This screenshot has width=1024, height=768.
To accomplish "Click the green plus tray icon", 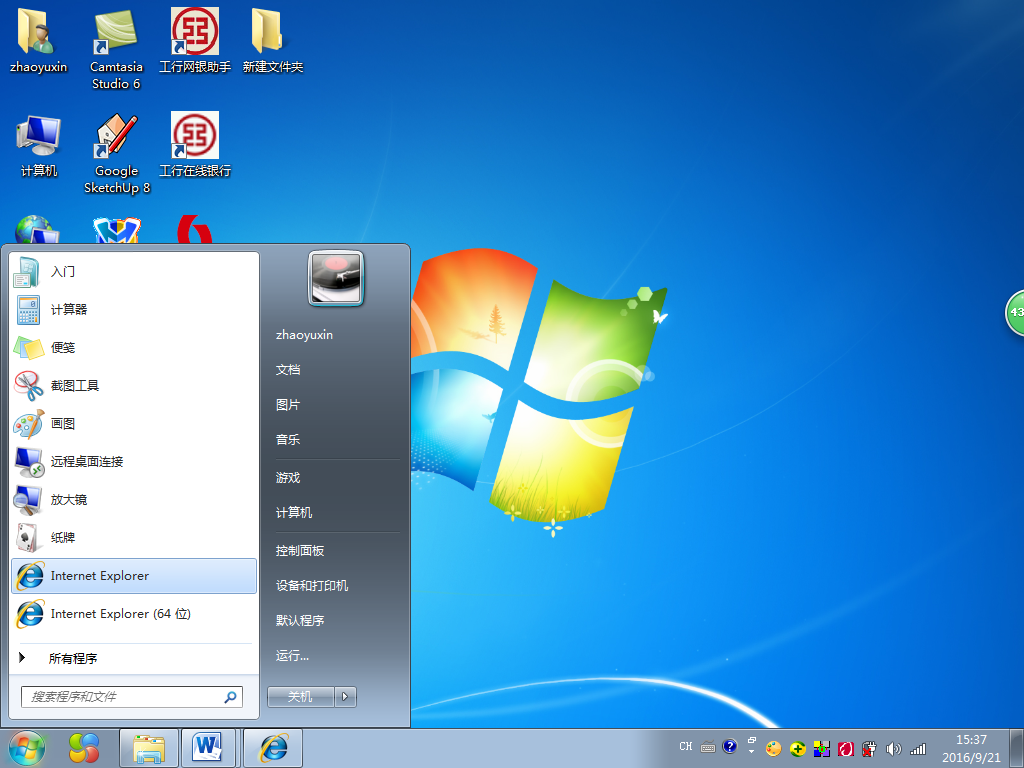I will [x=797, y=748].
